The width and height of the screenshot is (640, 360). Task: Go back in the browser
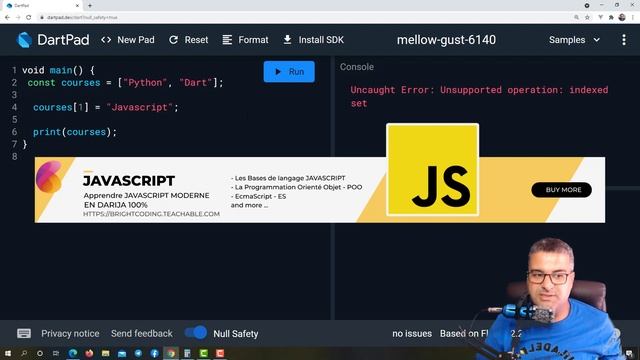7,18
